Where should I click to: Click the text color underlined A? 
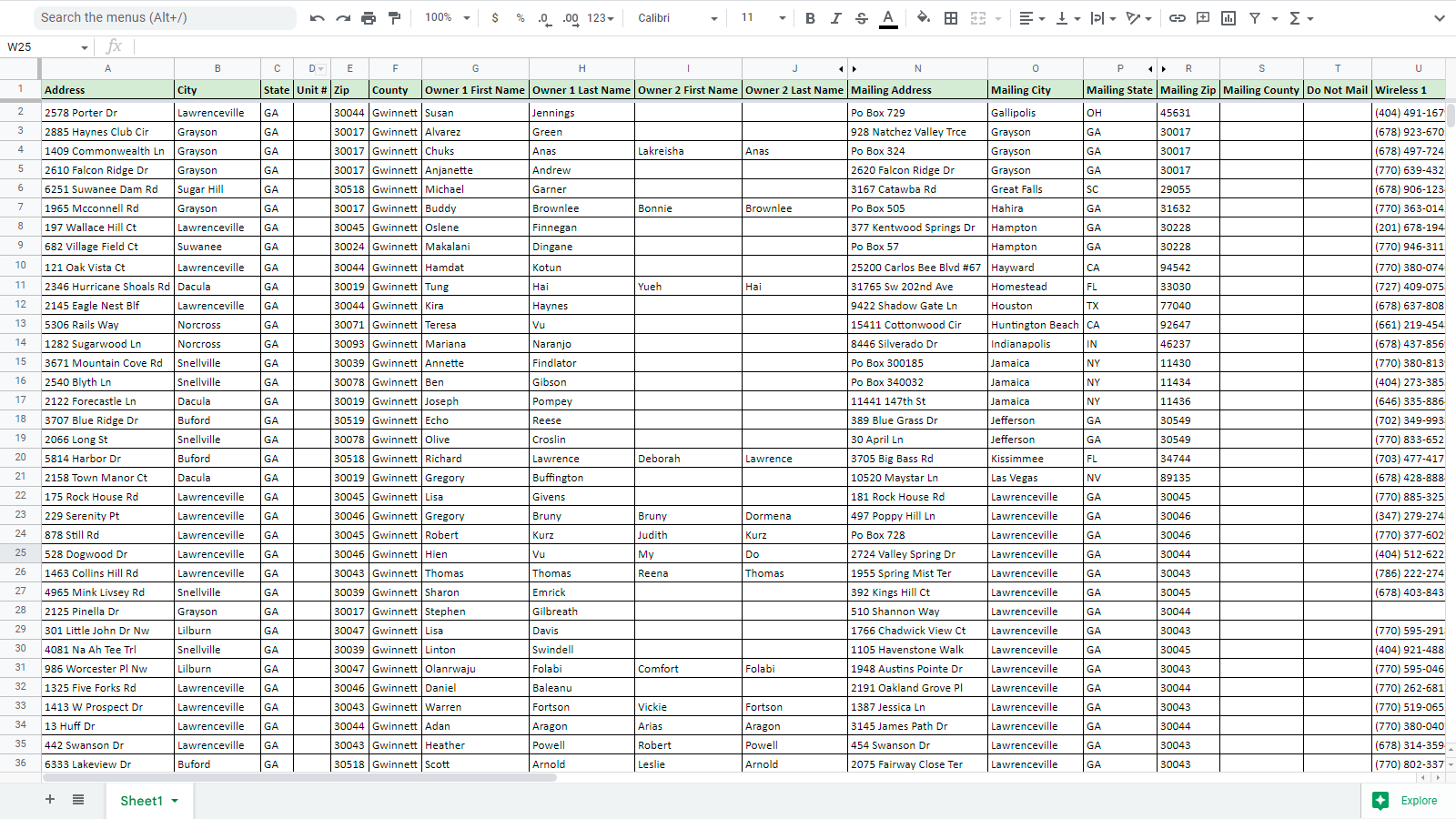(x=888, y=18)
